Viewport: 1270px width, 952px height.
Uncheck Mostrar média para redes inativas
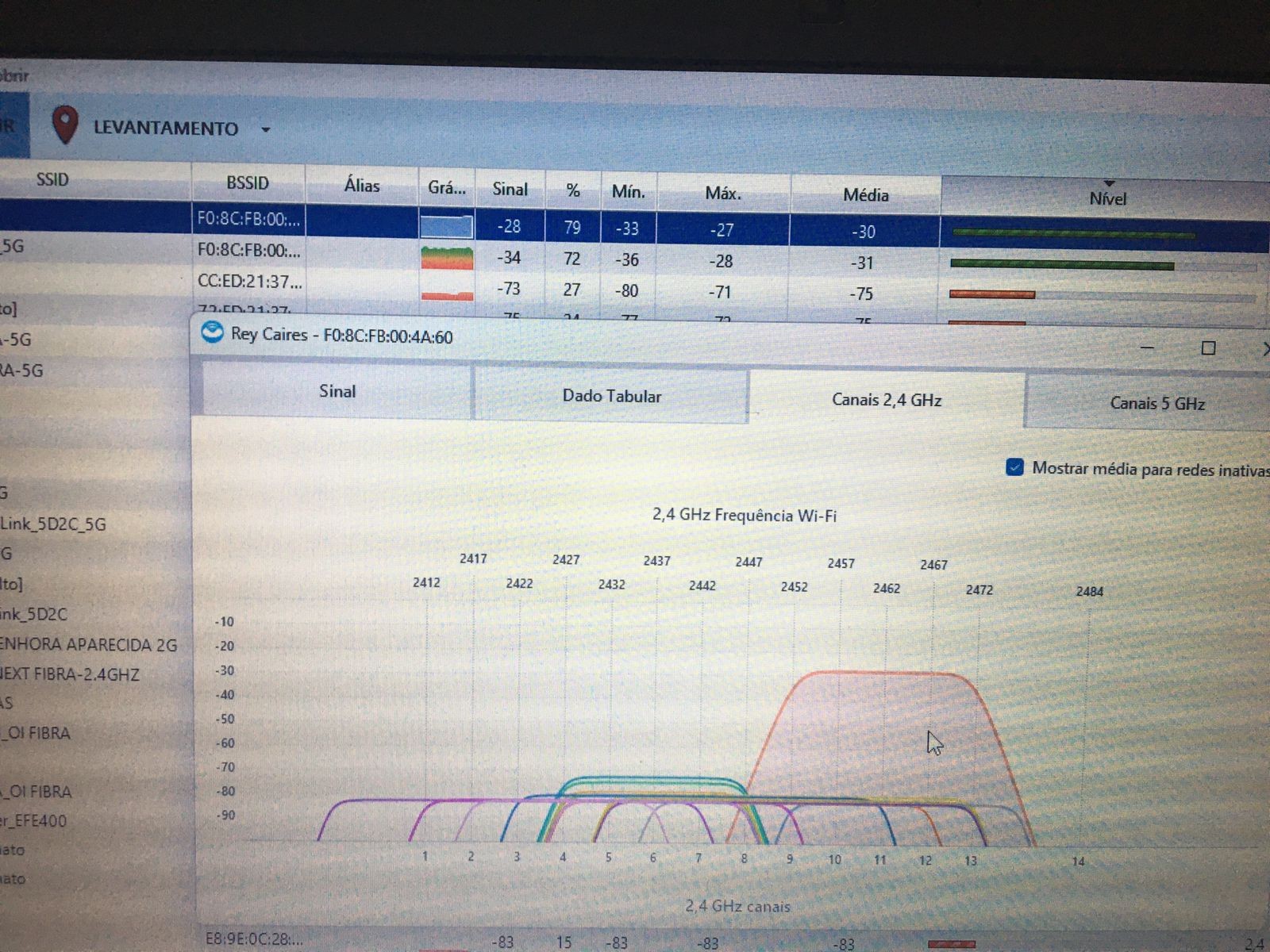click(1014, 467)
